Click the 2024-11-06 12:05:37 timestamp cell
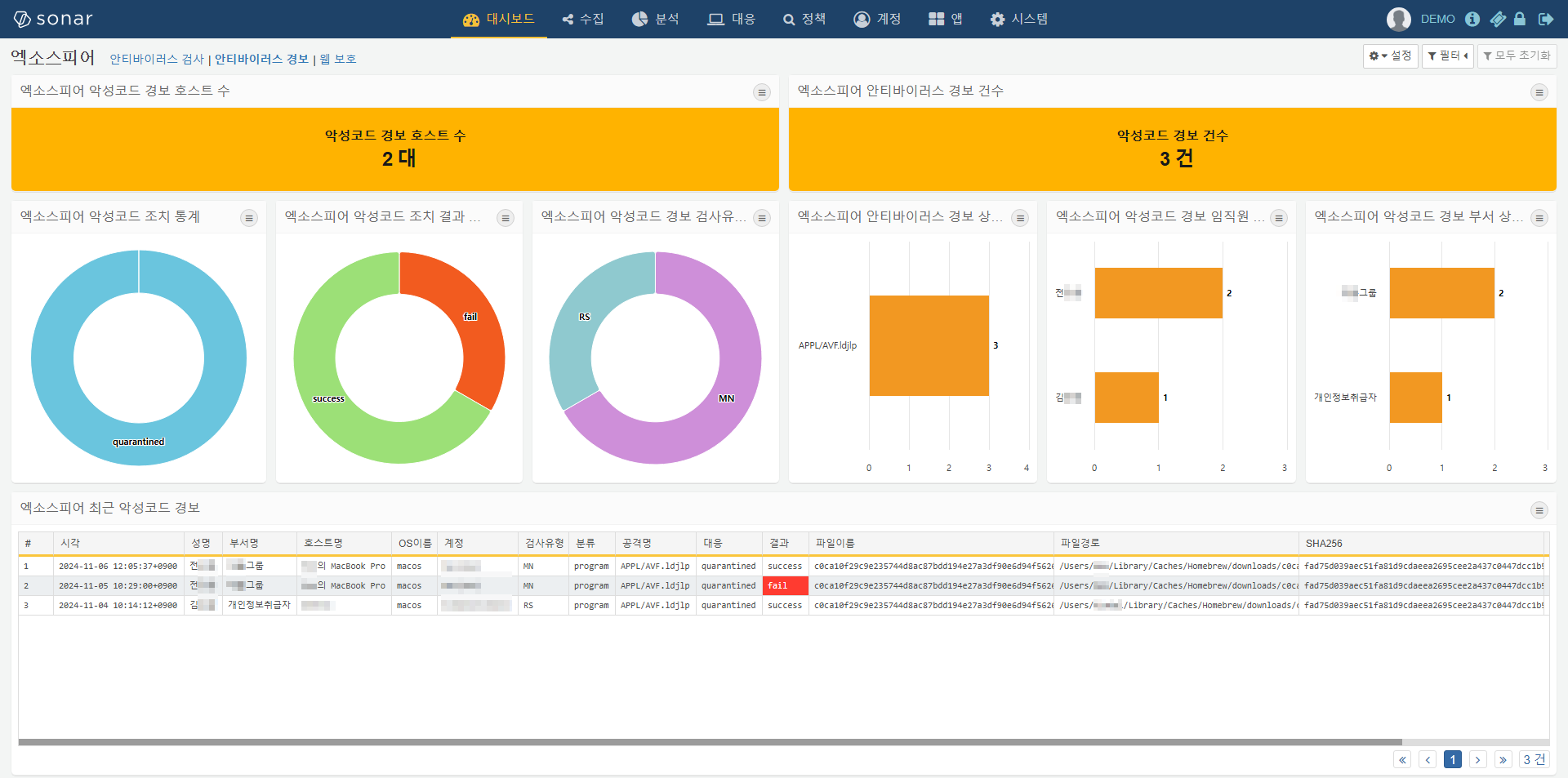Viewport: 1568px width, 778px height. (118, 566)
